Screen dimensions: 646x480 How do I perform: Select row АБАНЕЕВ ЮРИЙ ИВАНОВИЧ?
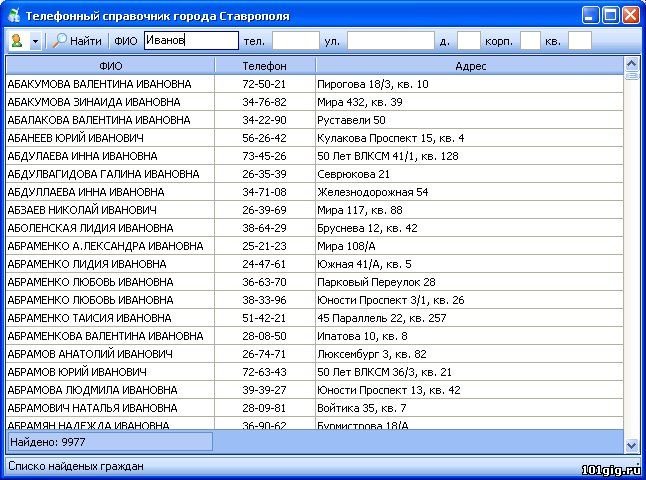pos(315,138)
